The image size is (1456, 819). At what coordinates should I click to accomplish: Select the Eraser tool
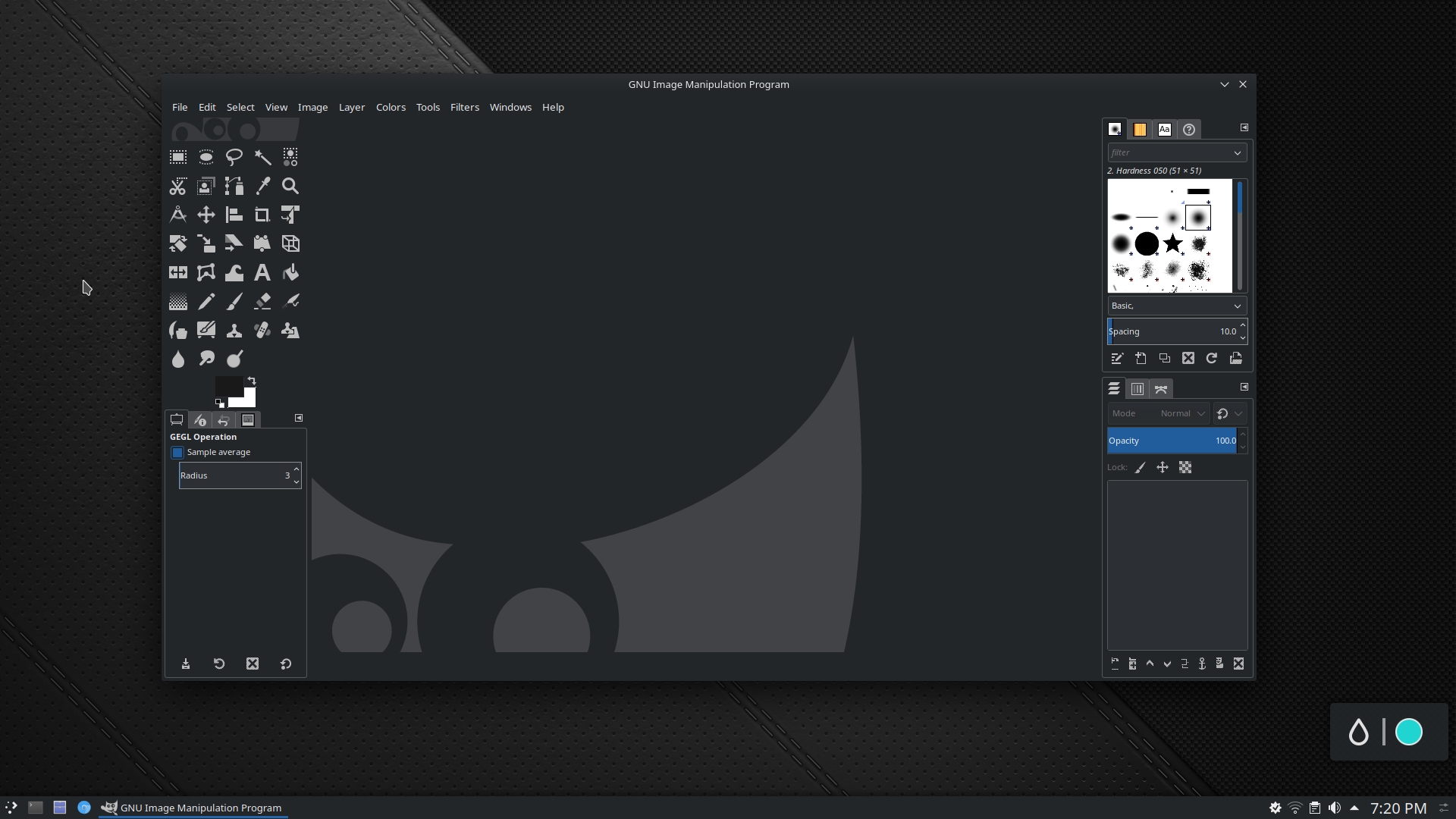(x=262, y=301)
